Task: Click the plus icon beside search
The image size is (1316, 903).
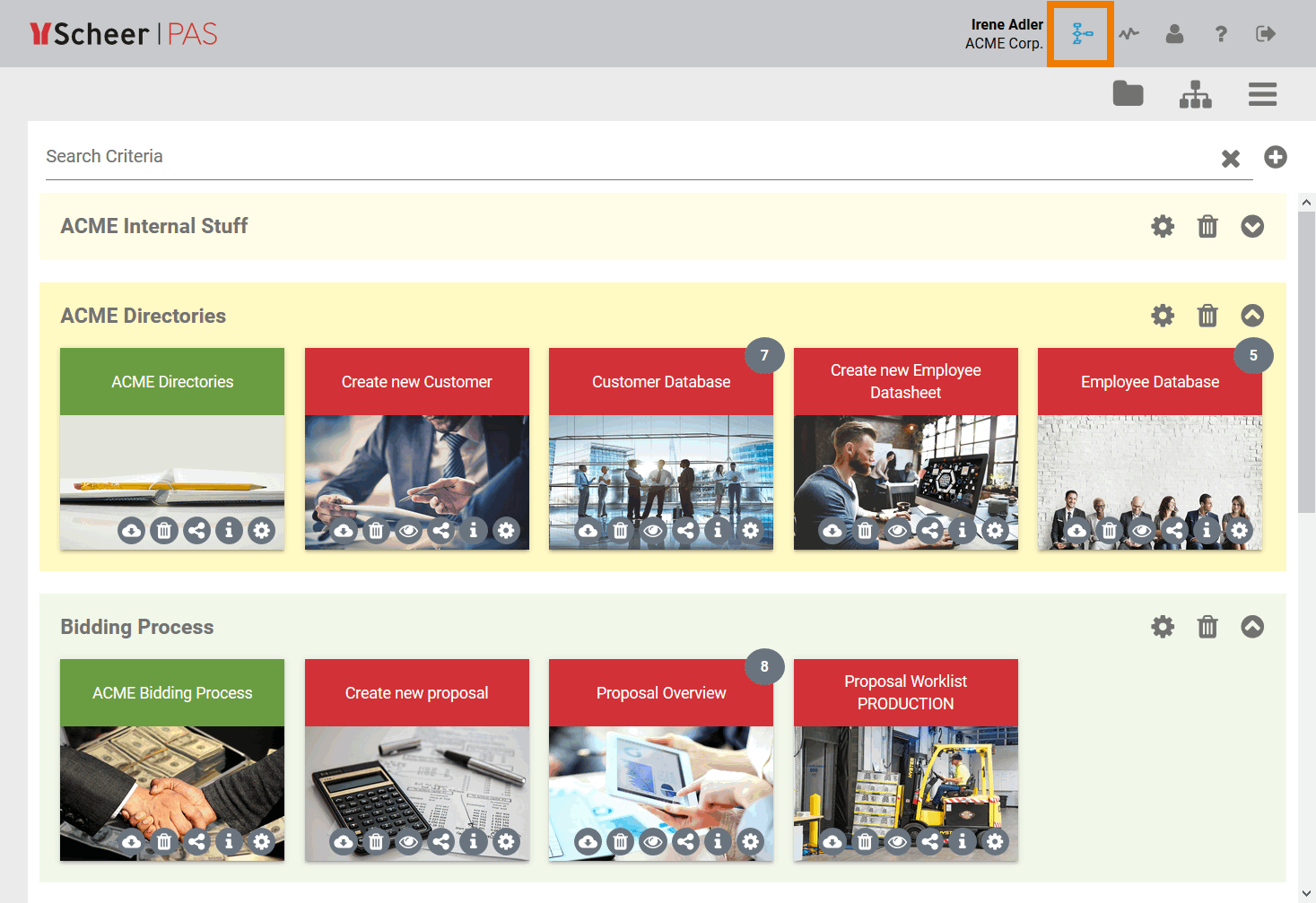Action: click(x=1276, y=157)
